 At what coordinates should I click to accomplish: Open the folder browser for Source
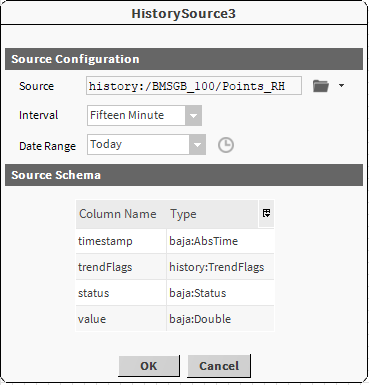pos(321,86)
